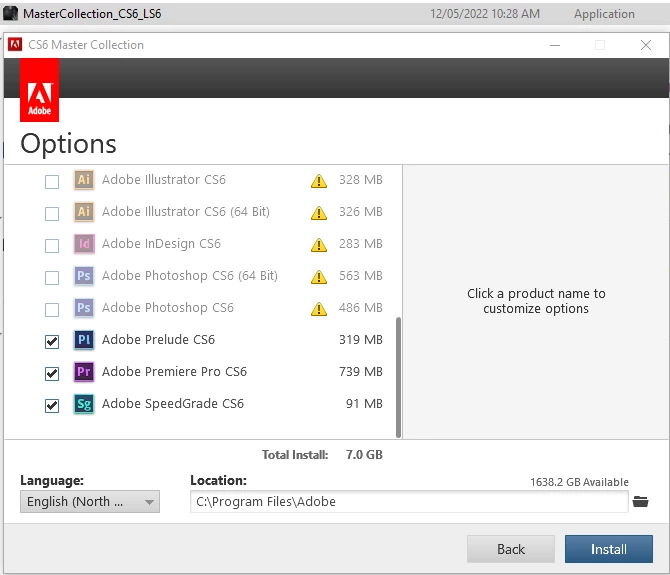Uncheck the Adobe Premiere Pro CS6 checkbox

[x=52, y=374]
